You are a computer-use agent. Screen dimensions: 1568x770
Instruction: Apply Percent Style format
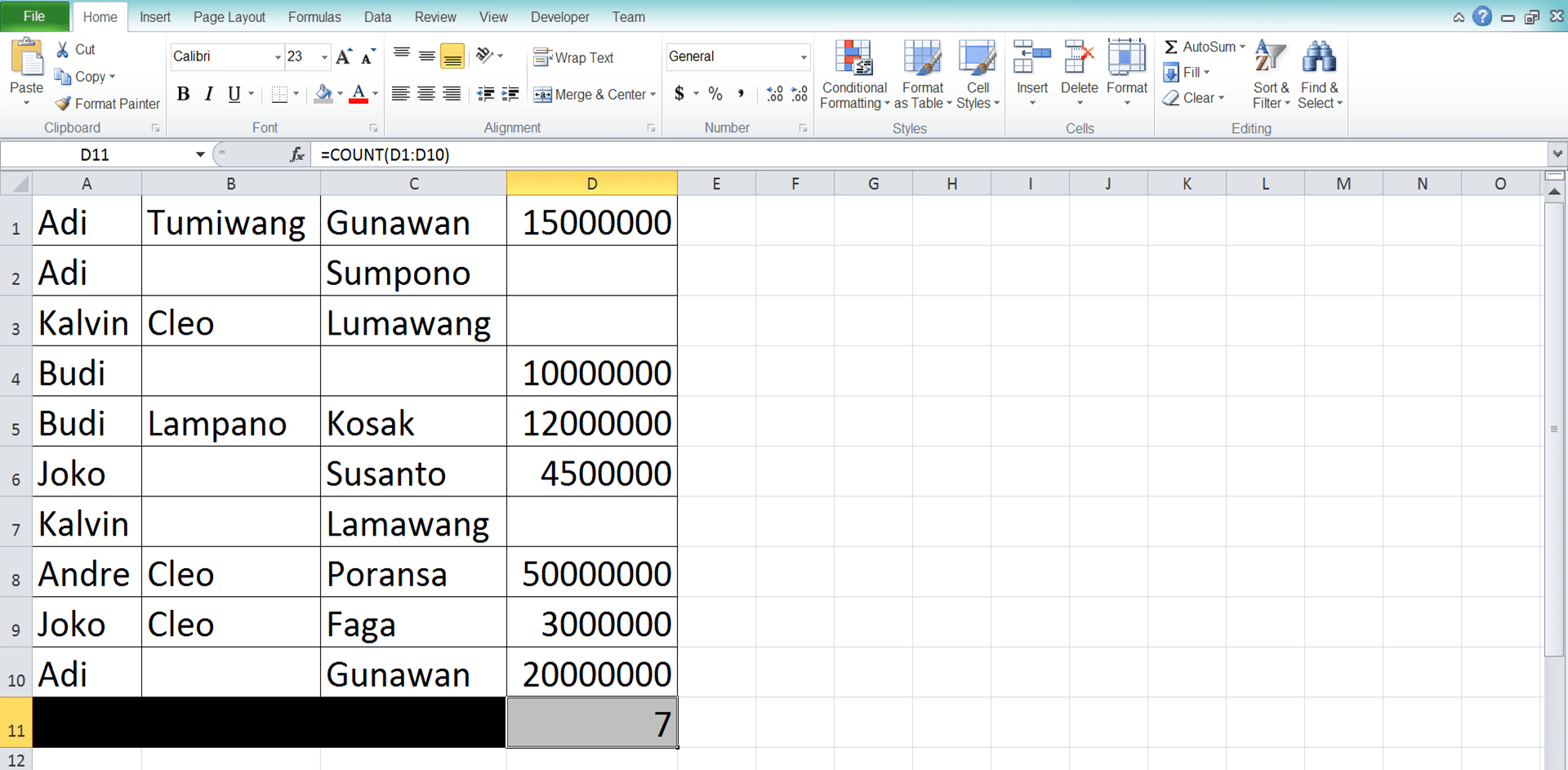715,94
